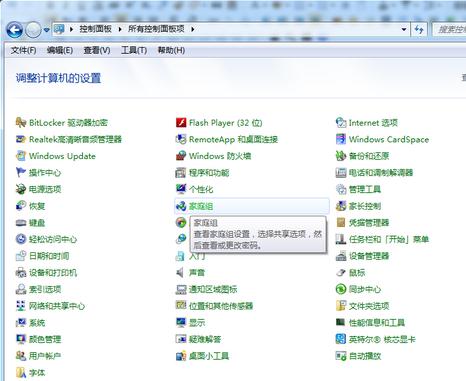466x381 pixels.
Task: Open the 轻松访问中心 icon
Action: pyautogui.click(x=21, y=239)
